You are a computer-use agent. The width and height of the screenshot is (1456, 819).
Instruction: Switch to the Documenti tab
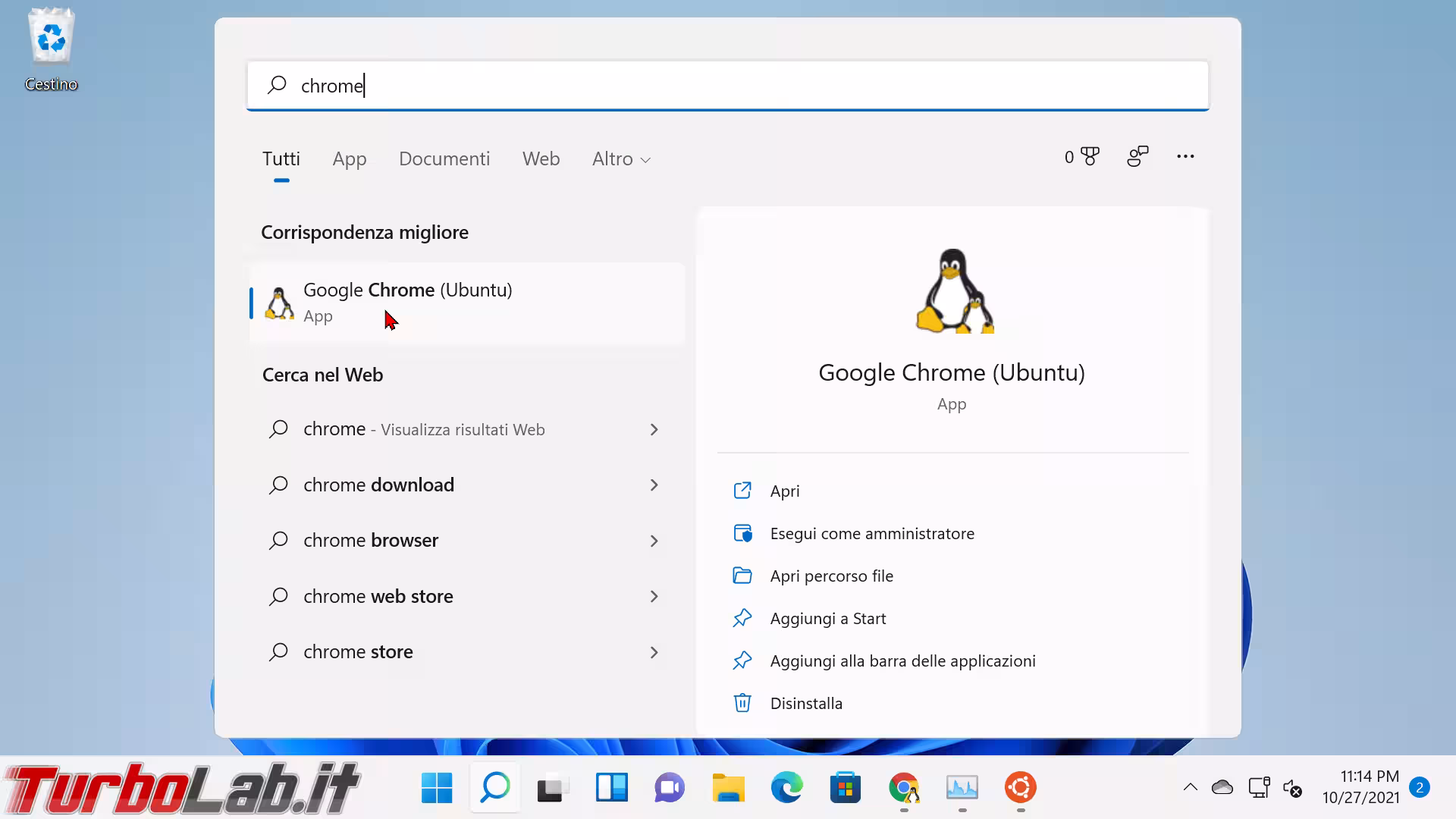[x=444, y=159]
